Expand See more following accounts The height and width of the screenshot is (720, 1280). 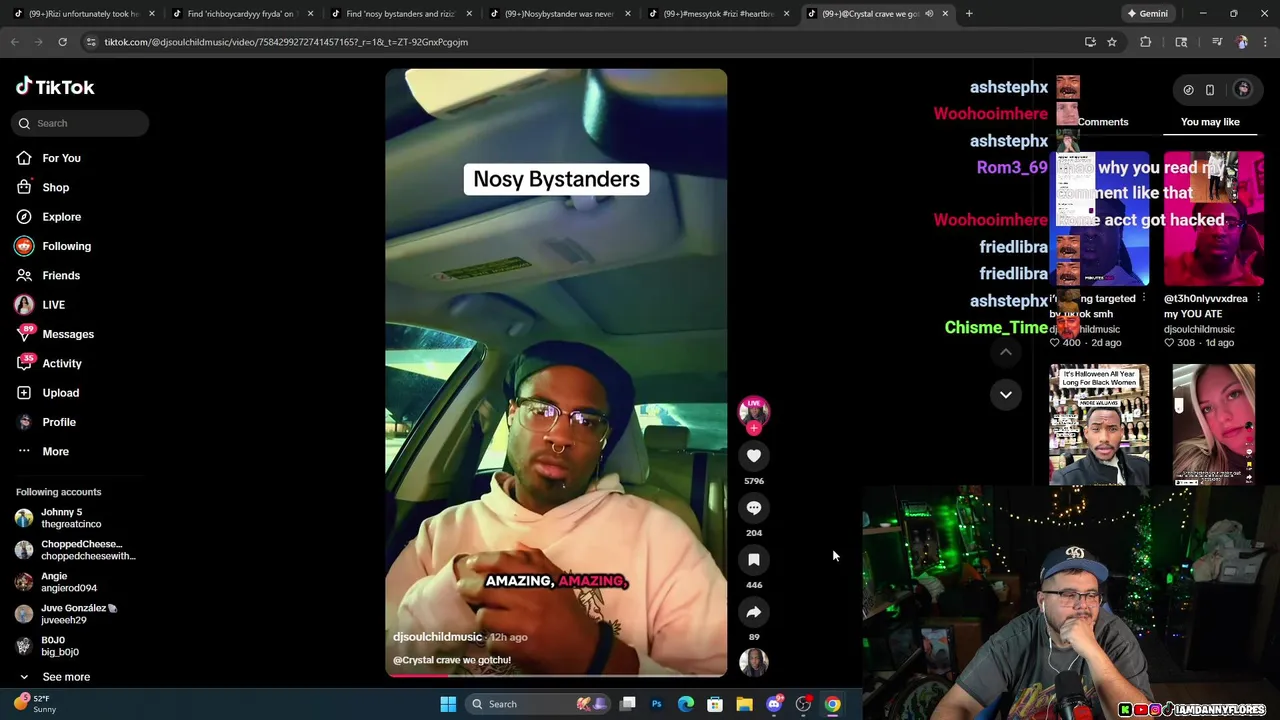click(x=65, y=677)
